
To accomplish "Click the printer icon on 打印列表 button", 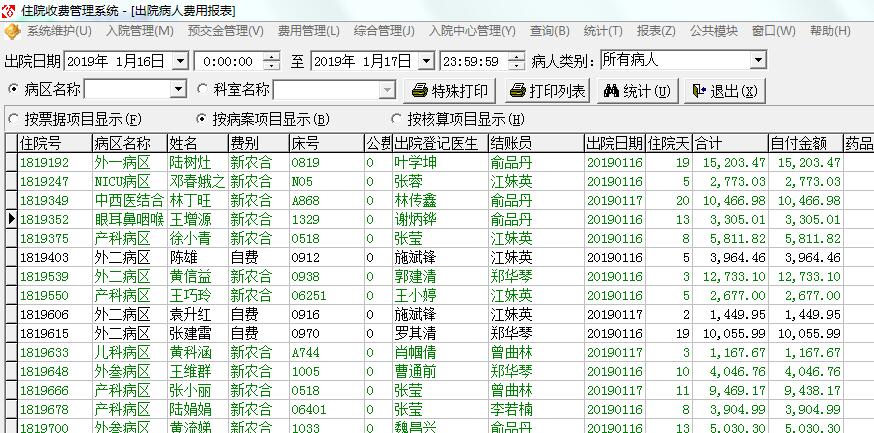I will (518, 91).
